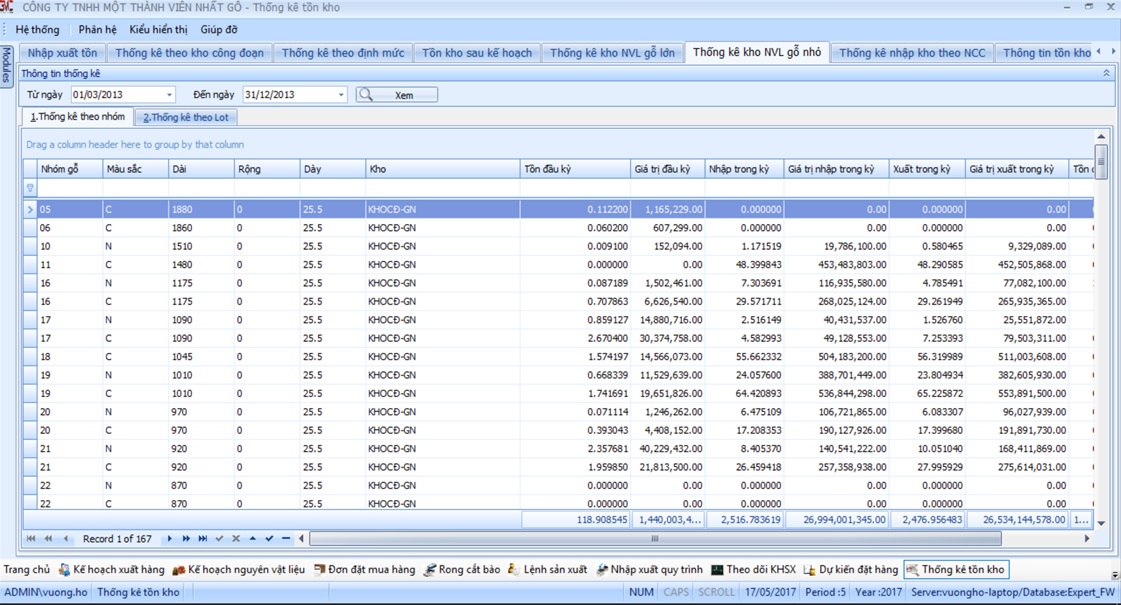Sort by Tồn đầu kỳ column header
The width and height of the screenshot is (1121, 605).
point(575,169)
